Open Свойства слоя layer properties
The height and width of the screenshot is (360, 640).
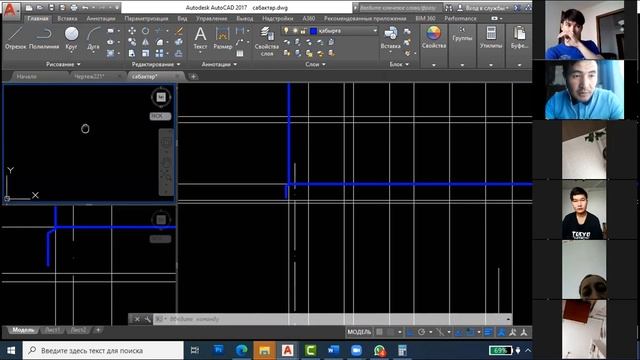click(267, 41)
